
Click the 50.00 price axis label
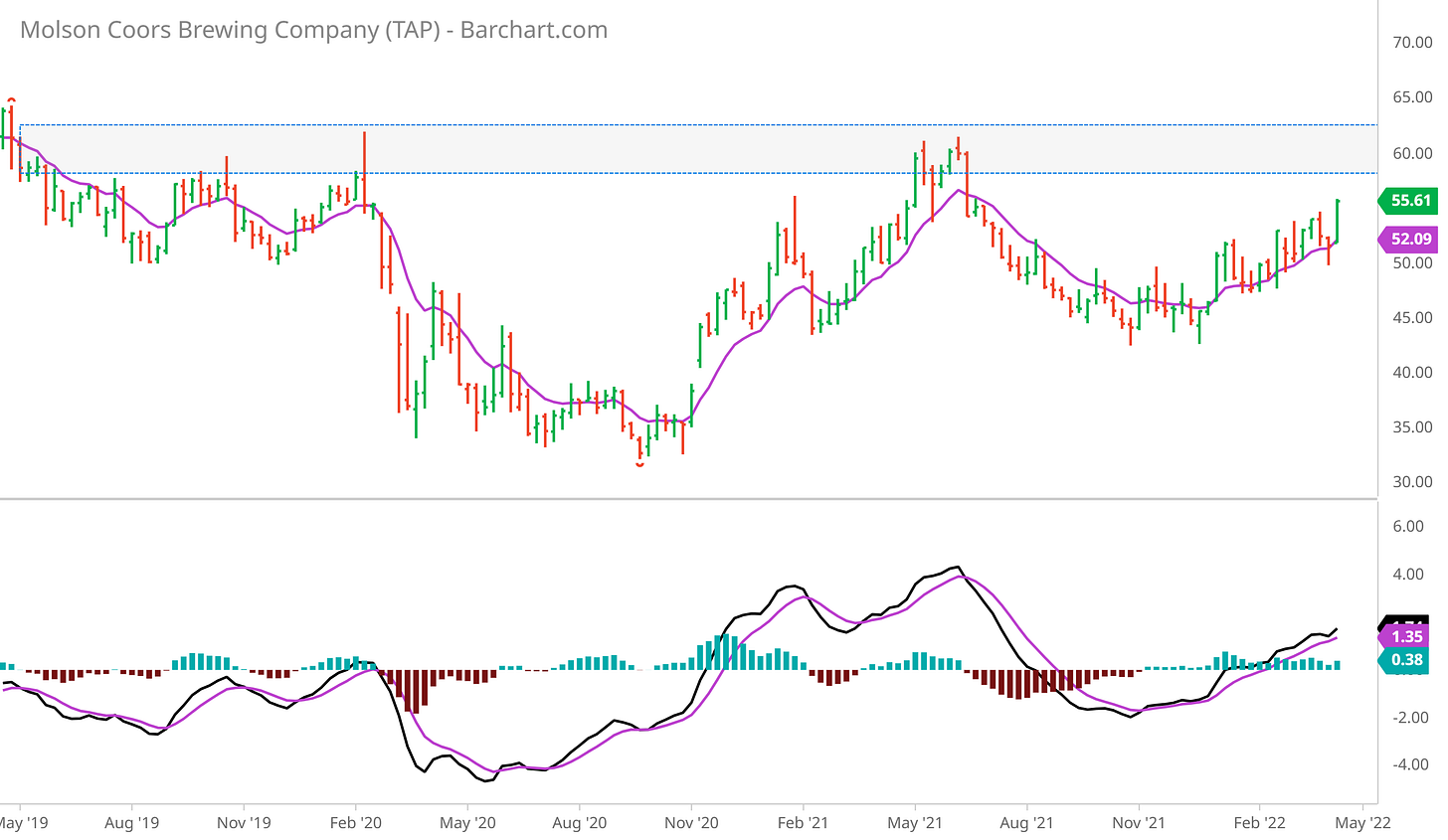pos(1413,263)
